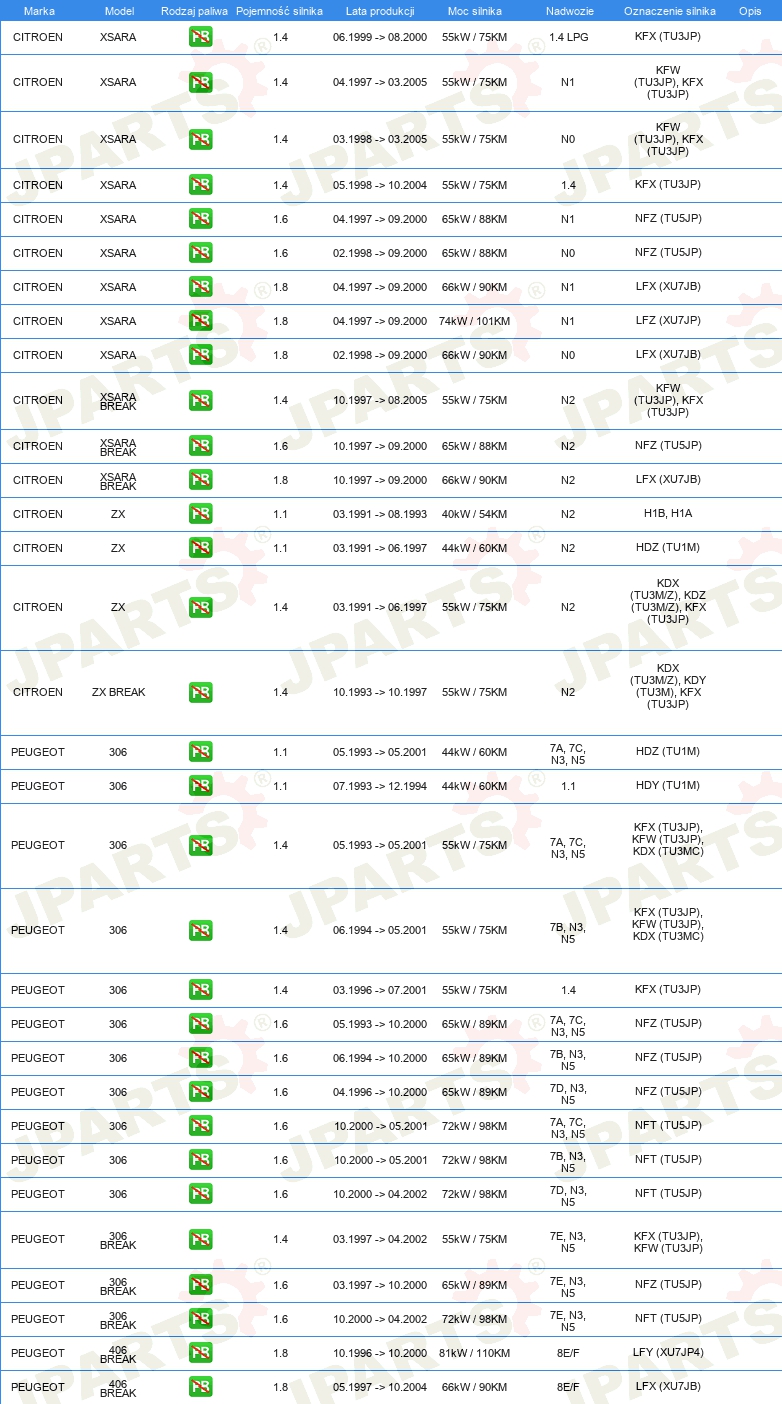Click the fuel icon in the ZX BREAK row
Screen dimensions: 782x1404
[x=201, y=692]
